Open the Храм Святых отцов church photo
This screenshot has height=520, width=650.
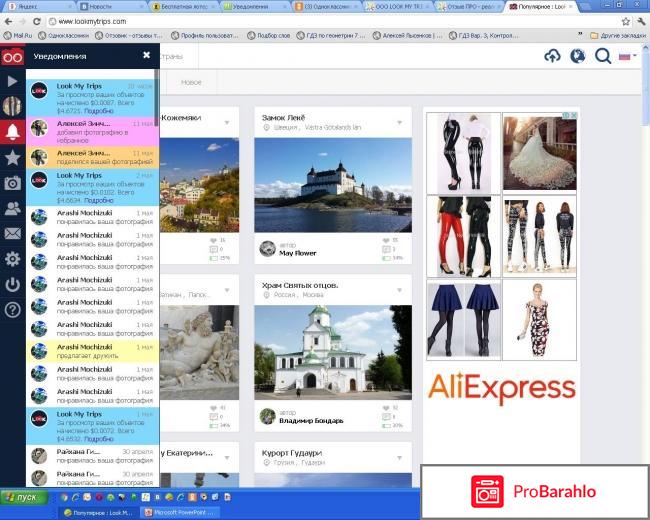pyautogui.click(x=333, y=352)
